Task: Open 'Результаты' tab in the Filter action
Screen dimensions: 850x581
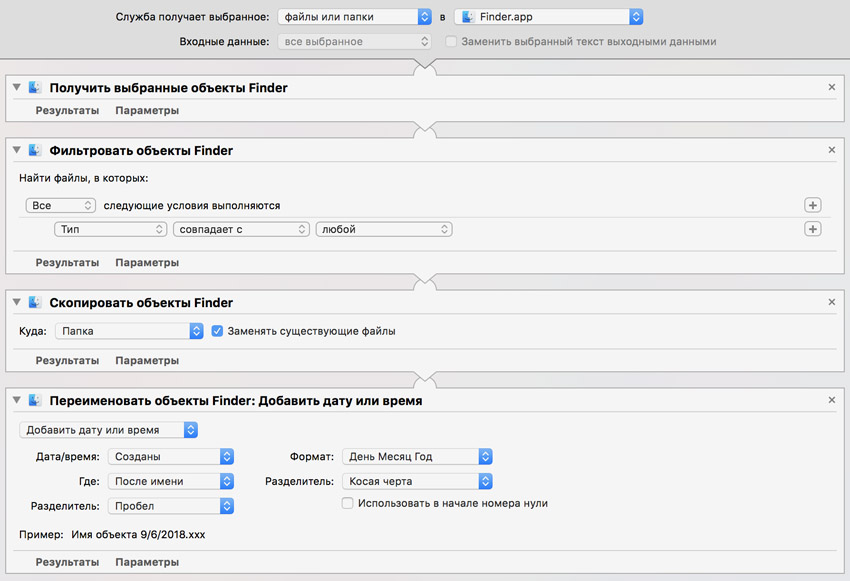Action: tap(67, 263)
